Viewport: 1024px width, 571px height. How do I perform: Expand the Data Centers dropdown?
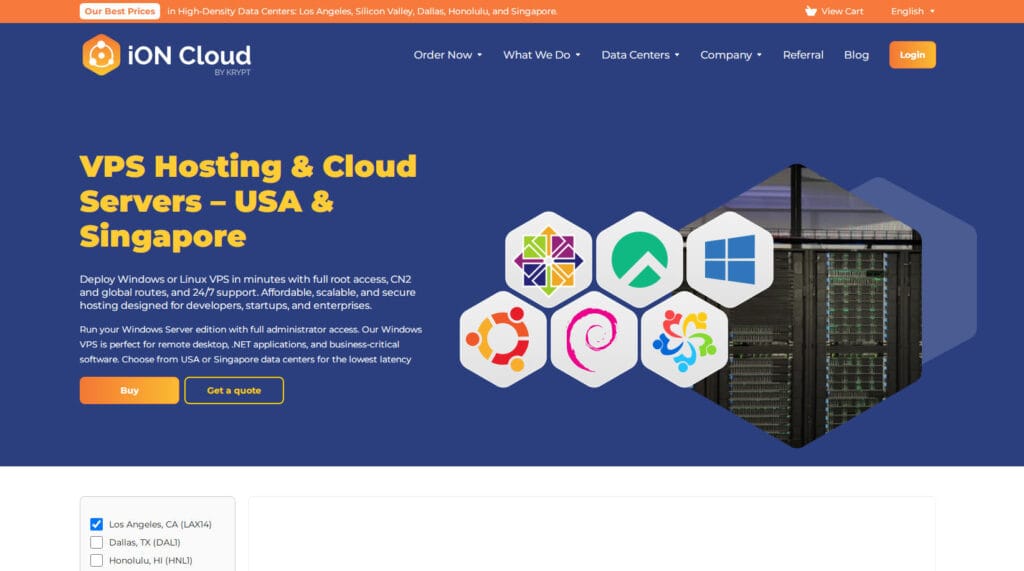point(640,55)
